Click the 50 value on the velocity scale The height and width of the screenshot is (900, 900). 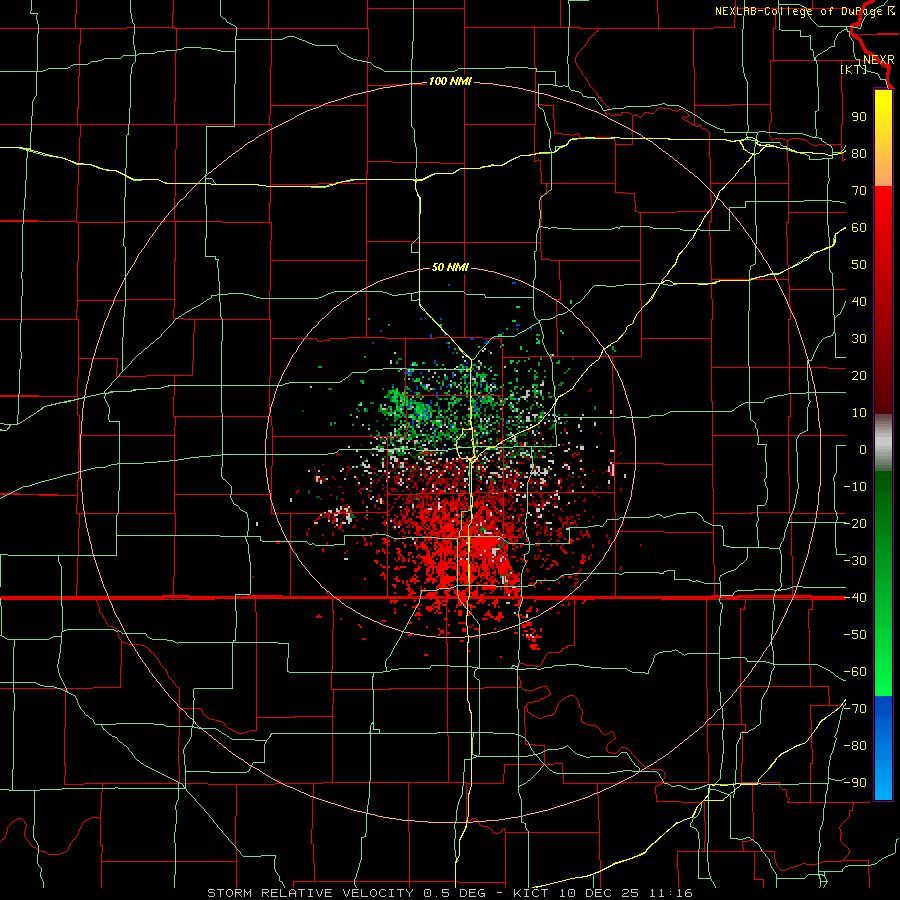coord(859,265)
